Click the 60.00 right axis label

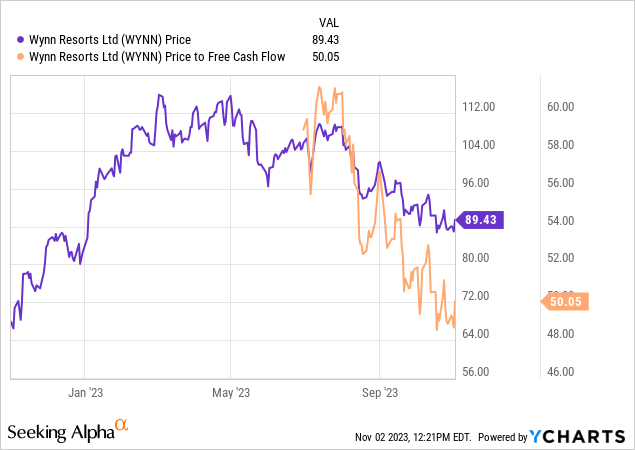(x=559, y=107)
